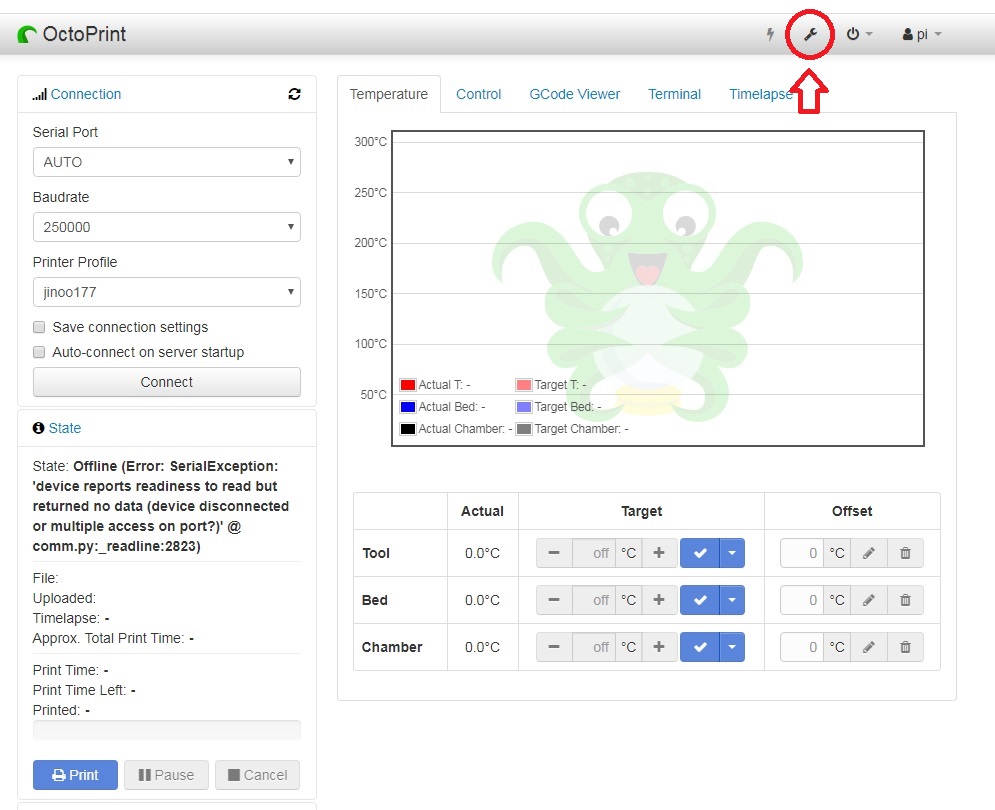Image resolution: width=995 pixels, height=810 pixels.
Task: Apply Tool target temperature with check button
Action: 700,553
